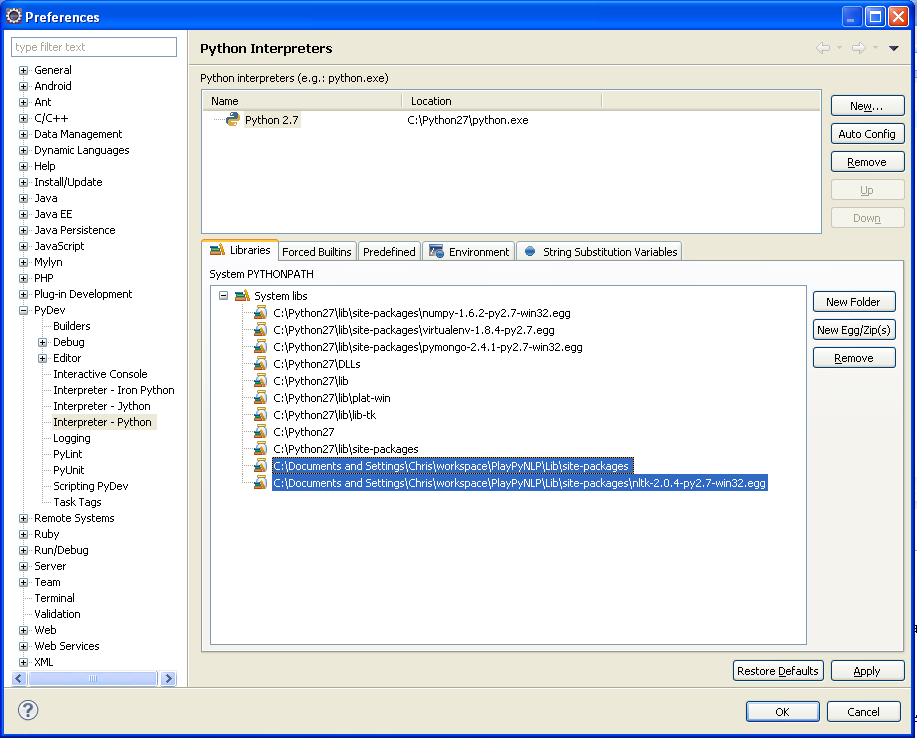Click the back navigation arrow icon
The height and width of the screenshot is (738, 917).
tap(823, 48)
